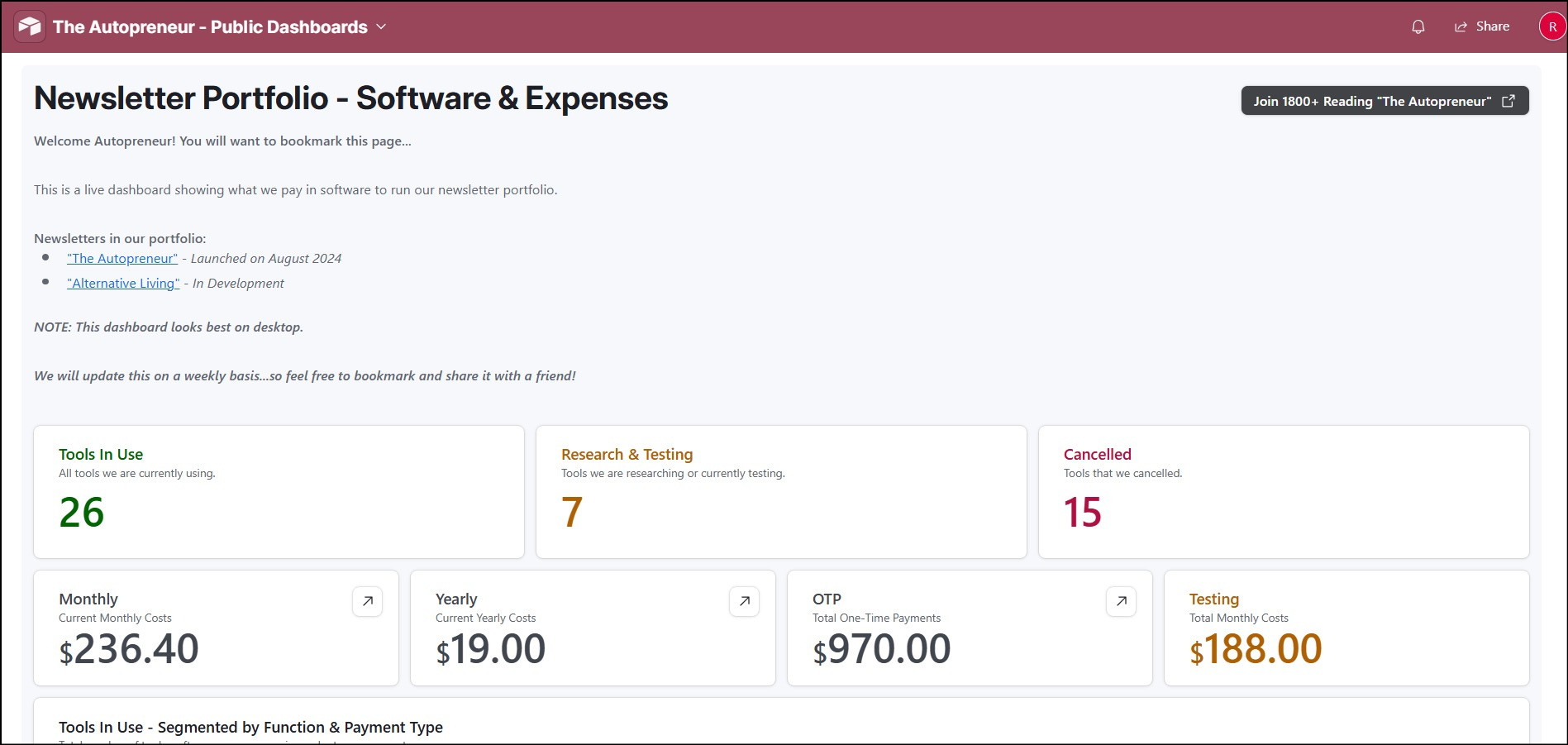
Task: Expand The Autopreneur dashboards dropdown chevron
Action: pos(381,26)
